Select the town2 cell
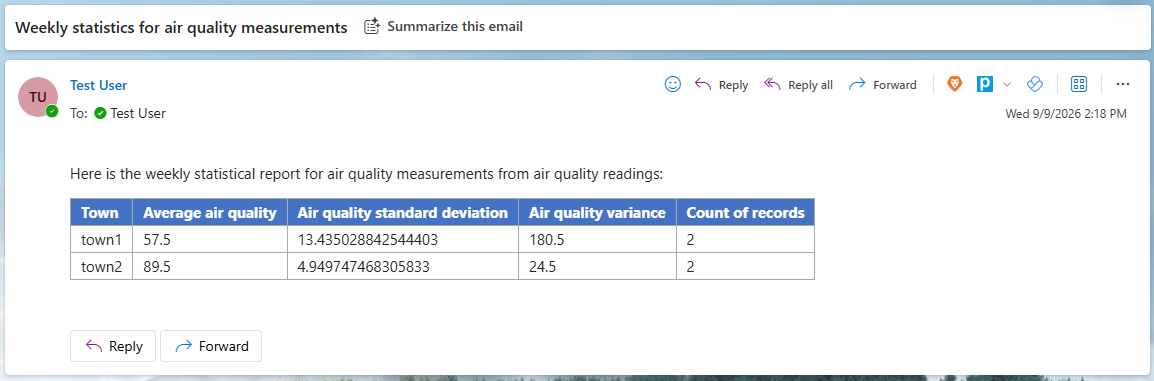This screenshot has height=381, width=1154. pos(101,266)
